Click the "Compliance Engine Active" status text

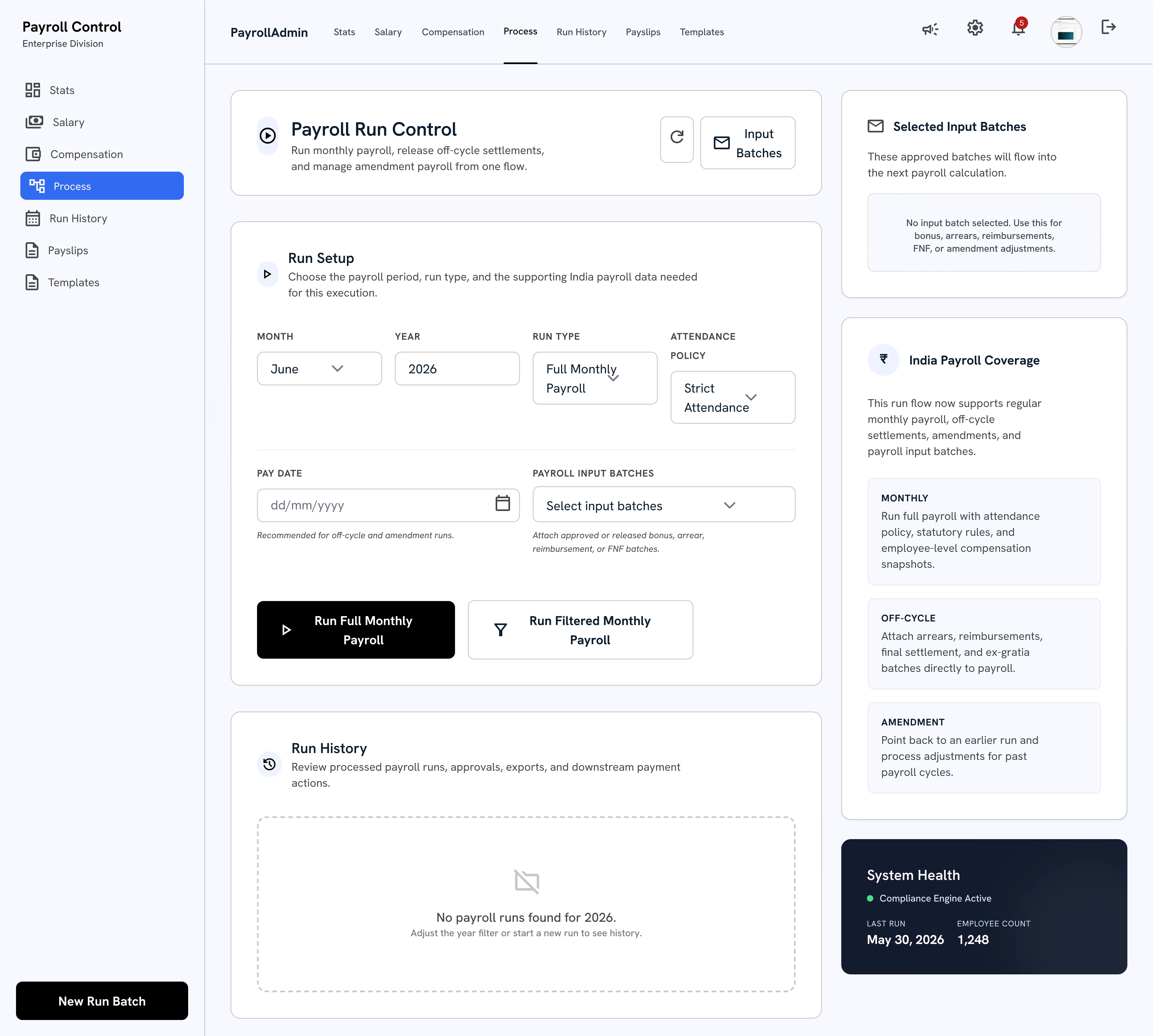click(x=935, y=898)
